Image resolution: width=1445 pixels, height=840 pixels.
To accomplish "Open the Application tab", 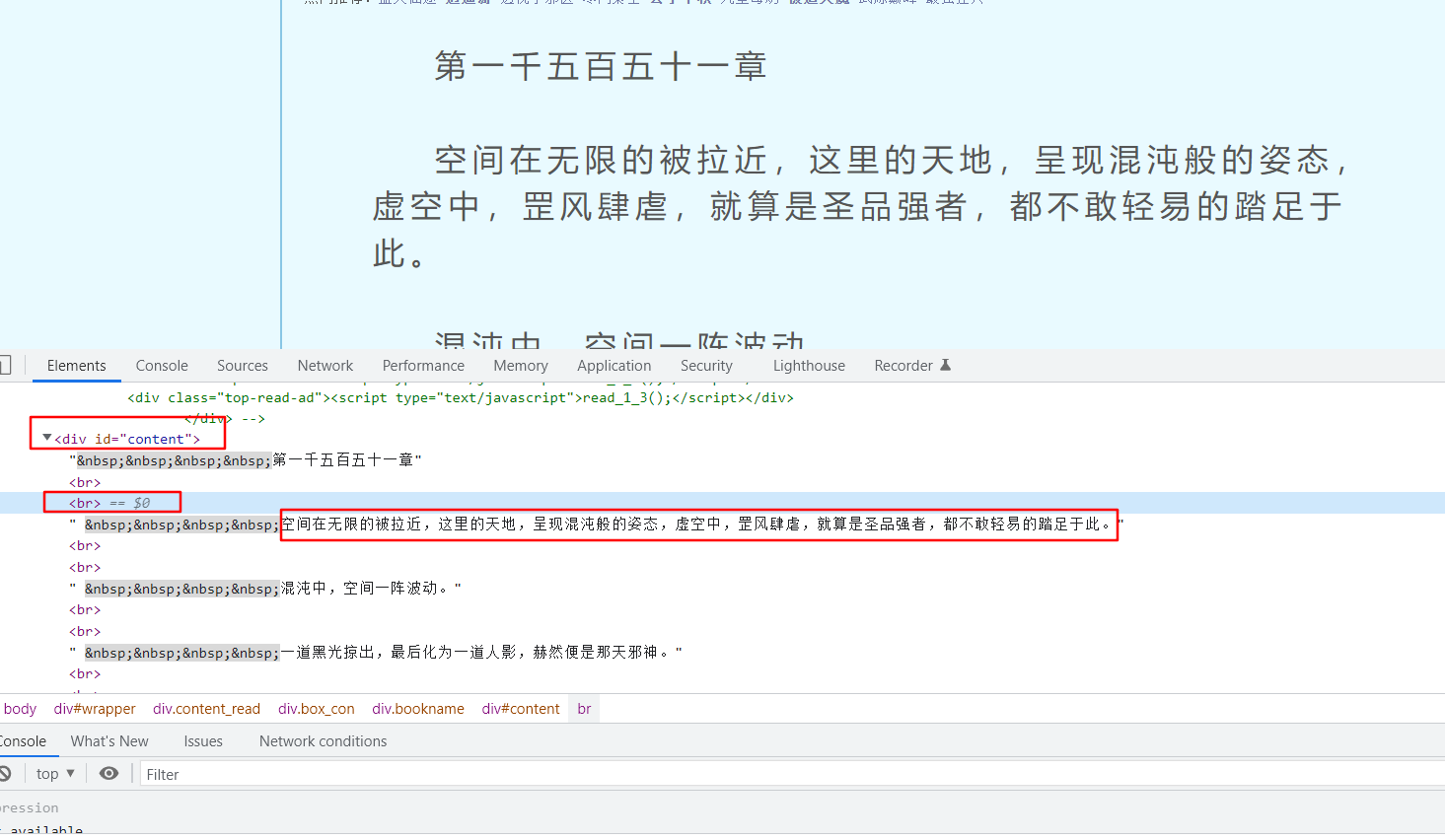I will [614, 366].
